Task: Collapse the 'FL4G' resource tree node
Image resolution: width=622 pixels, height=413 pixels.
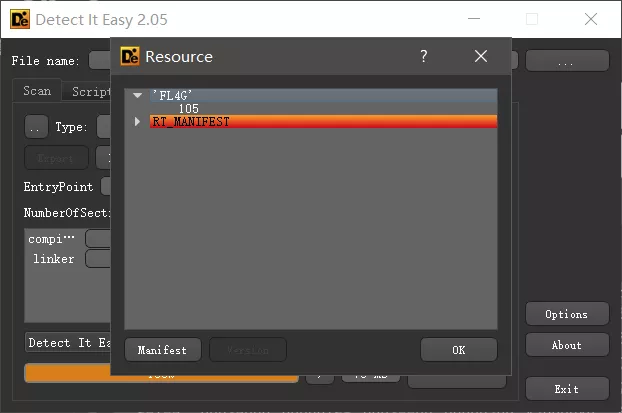Action: pyautogui.click(x=137, y=95)
